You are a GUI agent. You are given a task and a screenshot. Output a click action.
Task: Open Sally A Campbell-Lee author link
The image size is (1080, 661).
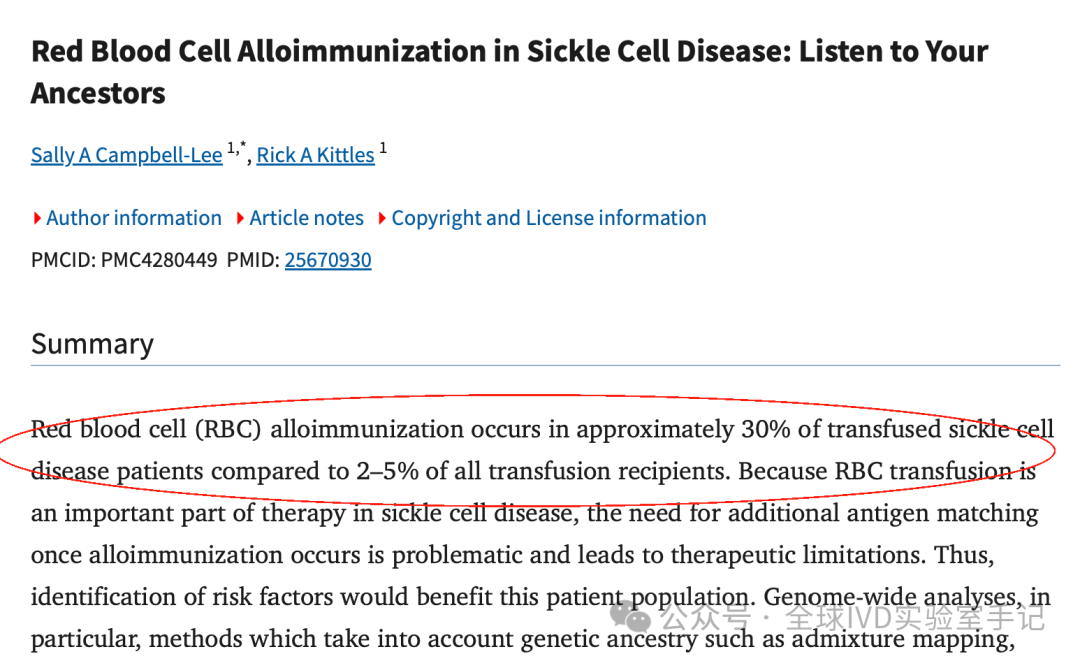(127, 155)
